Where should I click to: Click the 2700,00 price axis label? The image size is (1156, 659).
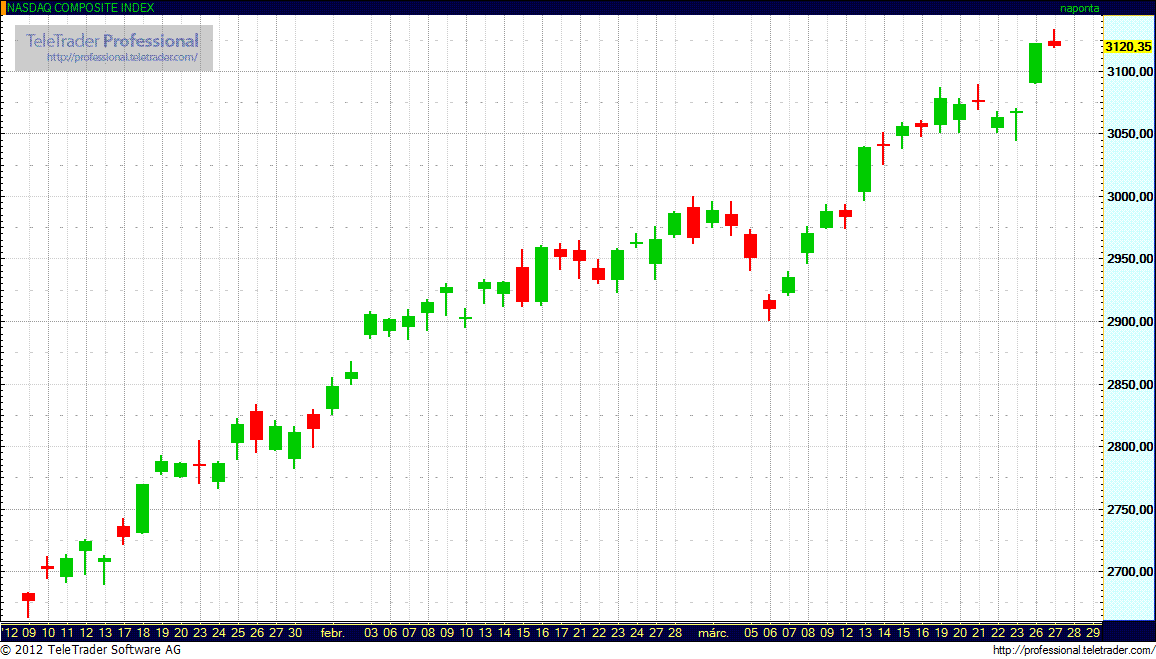point(1128,572)
